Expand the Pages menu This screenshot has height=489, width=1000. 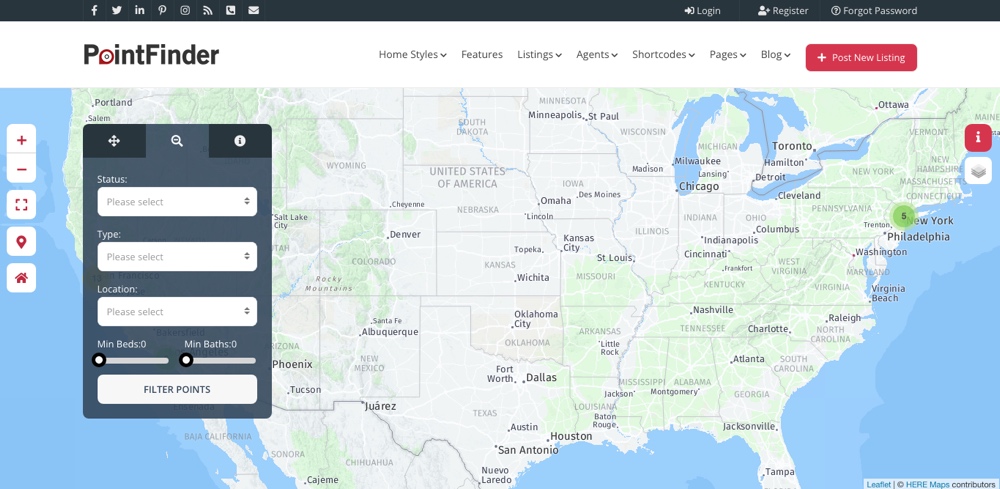tap(728, 55)
